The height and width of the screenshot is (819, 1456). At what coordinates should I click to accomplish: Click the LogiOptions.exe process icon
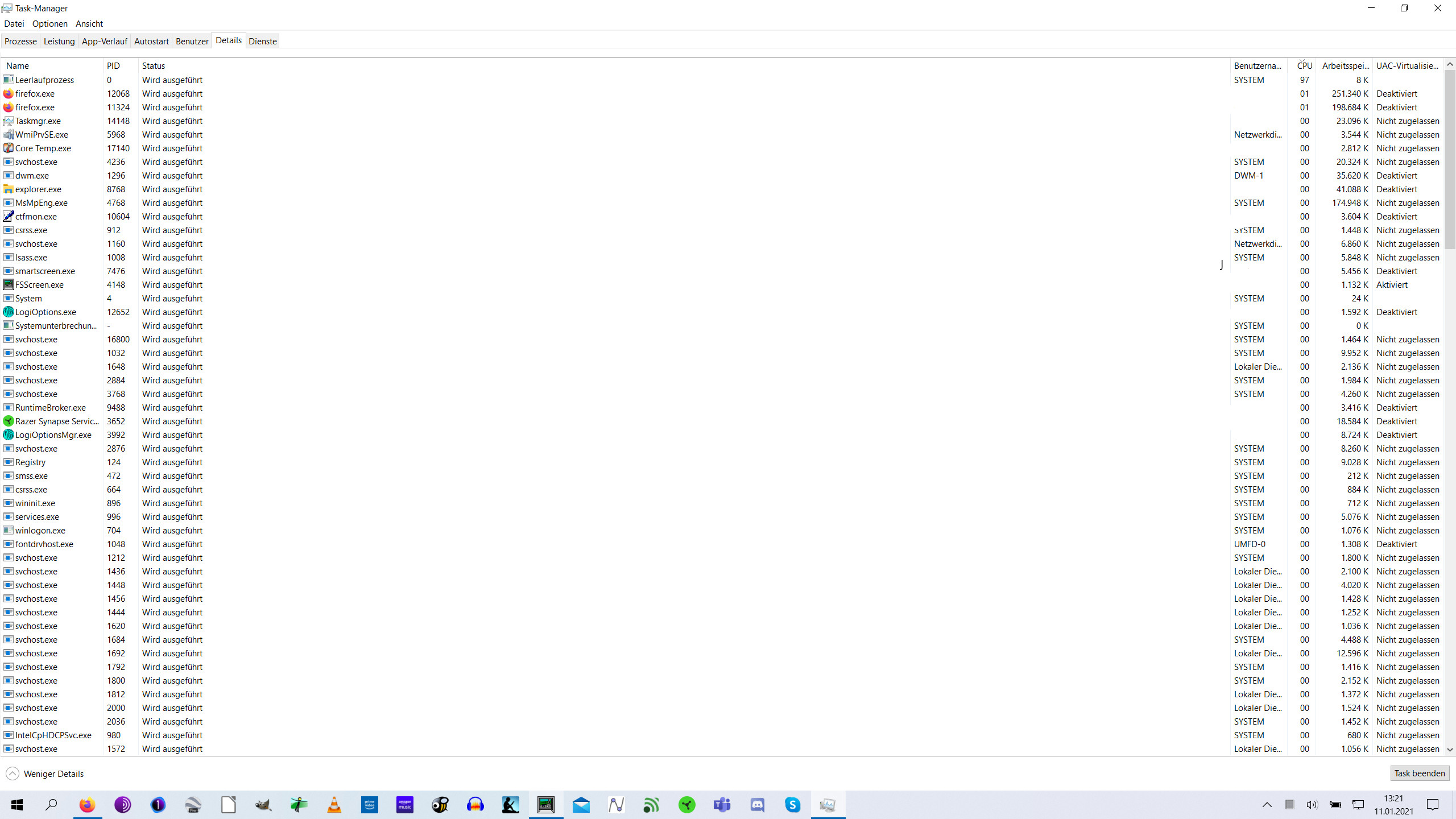8,312
